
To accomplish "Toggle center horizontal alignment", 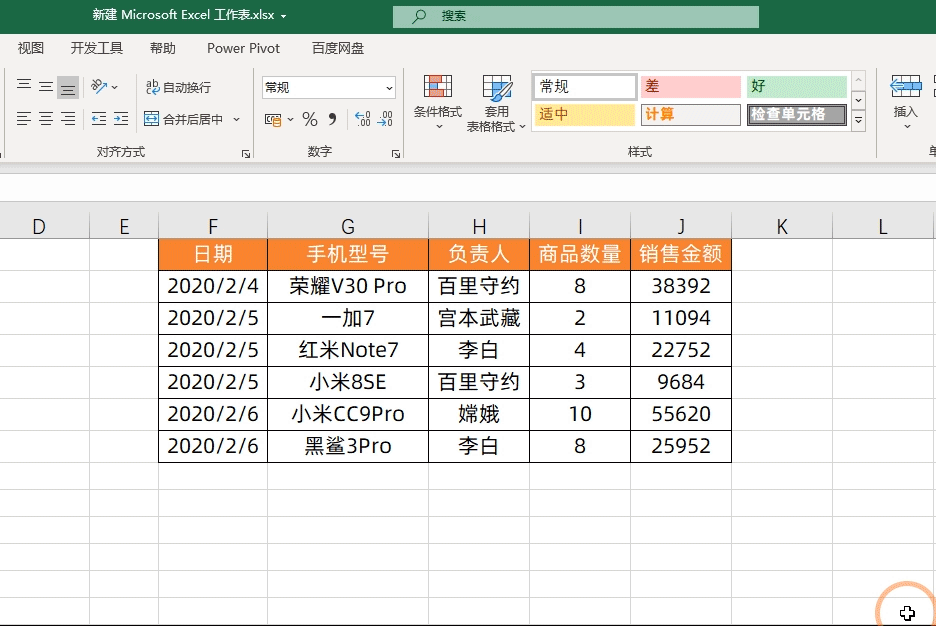I will 45,119.
